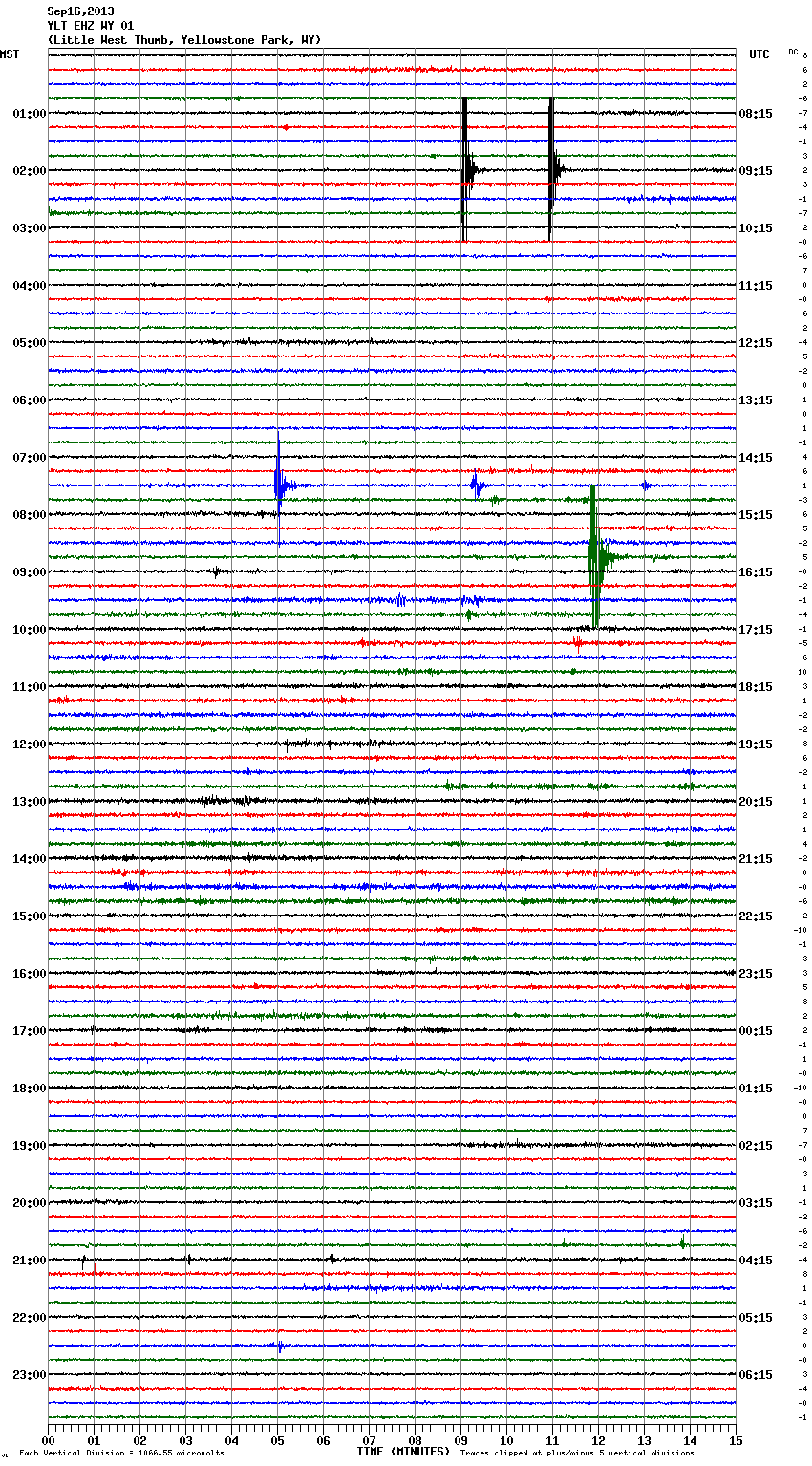
Task: Click the 21:15 UTC time label
Action: (756, 859)
